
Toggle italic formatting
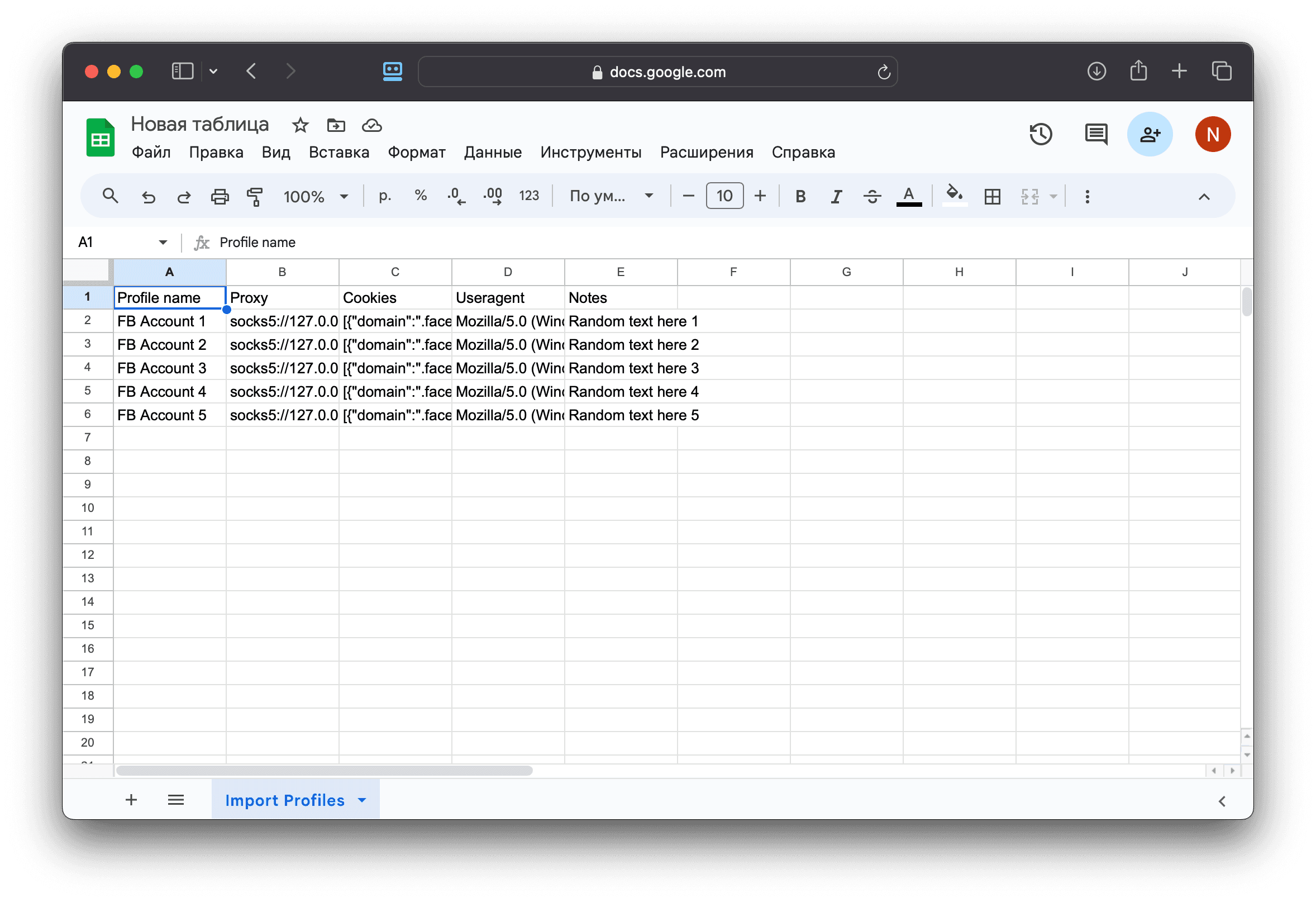pyautogui.click(x=836, y=197)
